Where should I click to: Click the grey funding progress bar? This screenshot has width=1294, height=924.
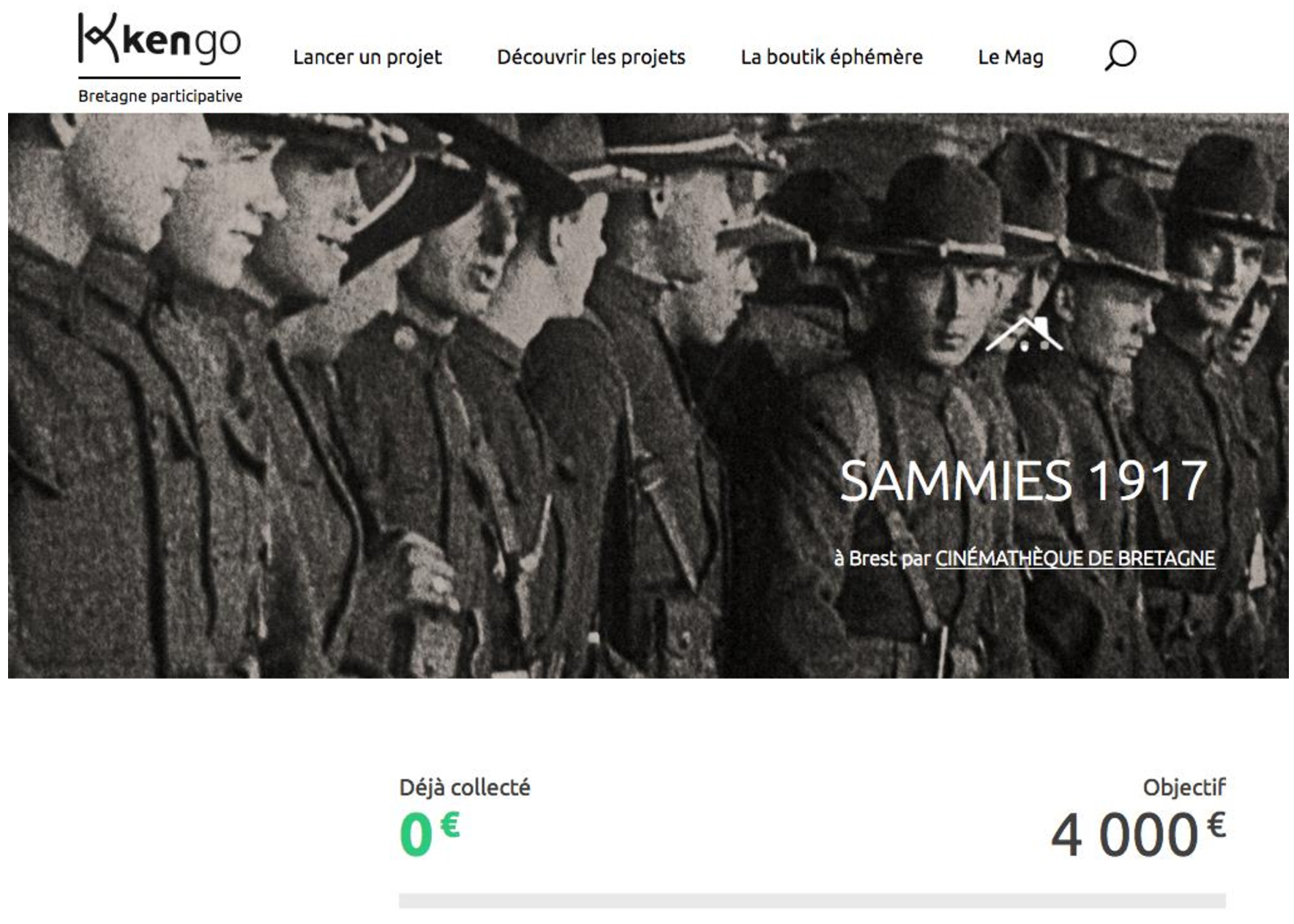pos(812,901)
